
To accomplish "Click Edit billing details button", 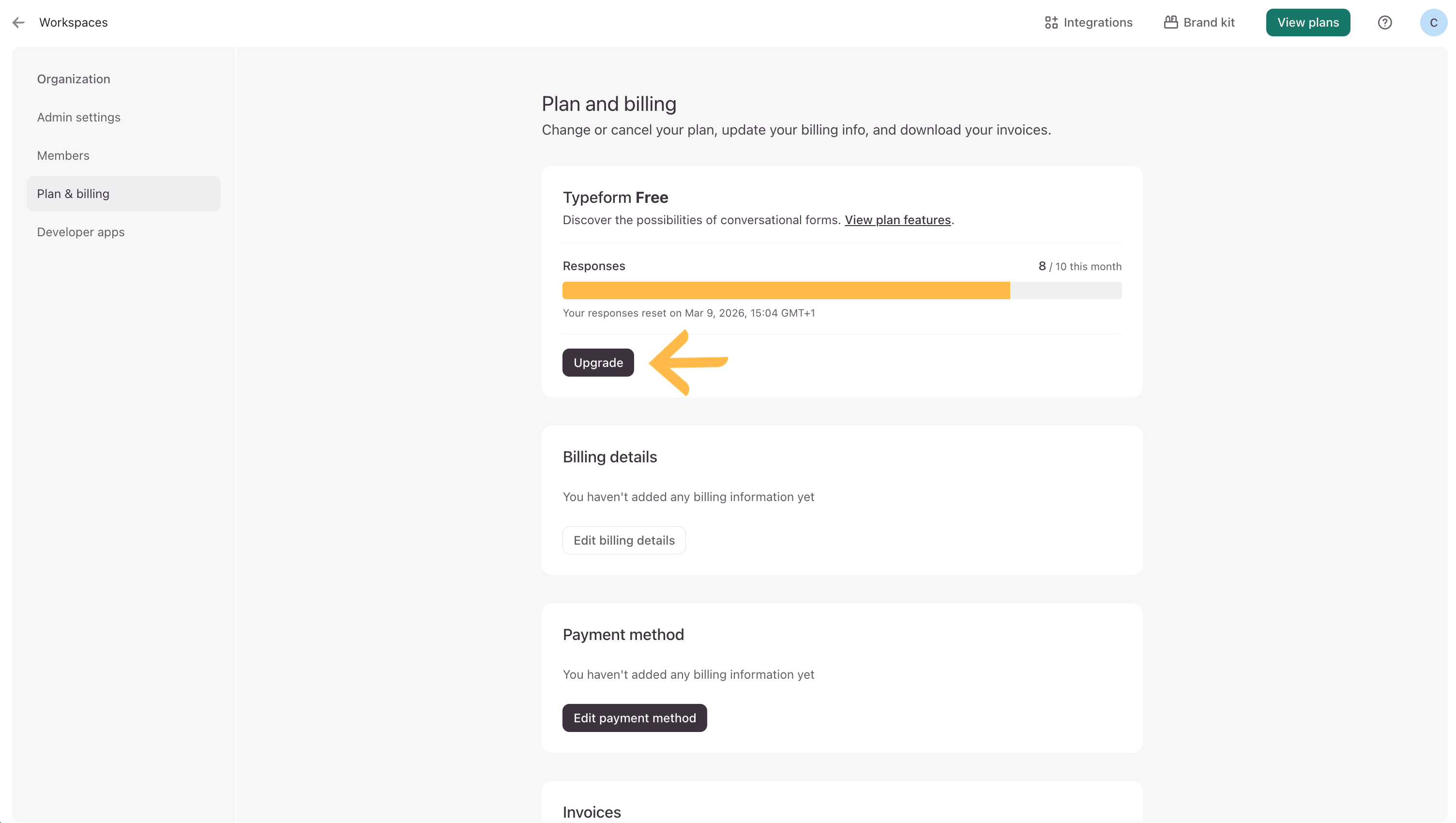I will pyautogui.click(x=623, y=540).
